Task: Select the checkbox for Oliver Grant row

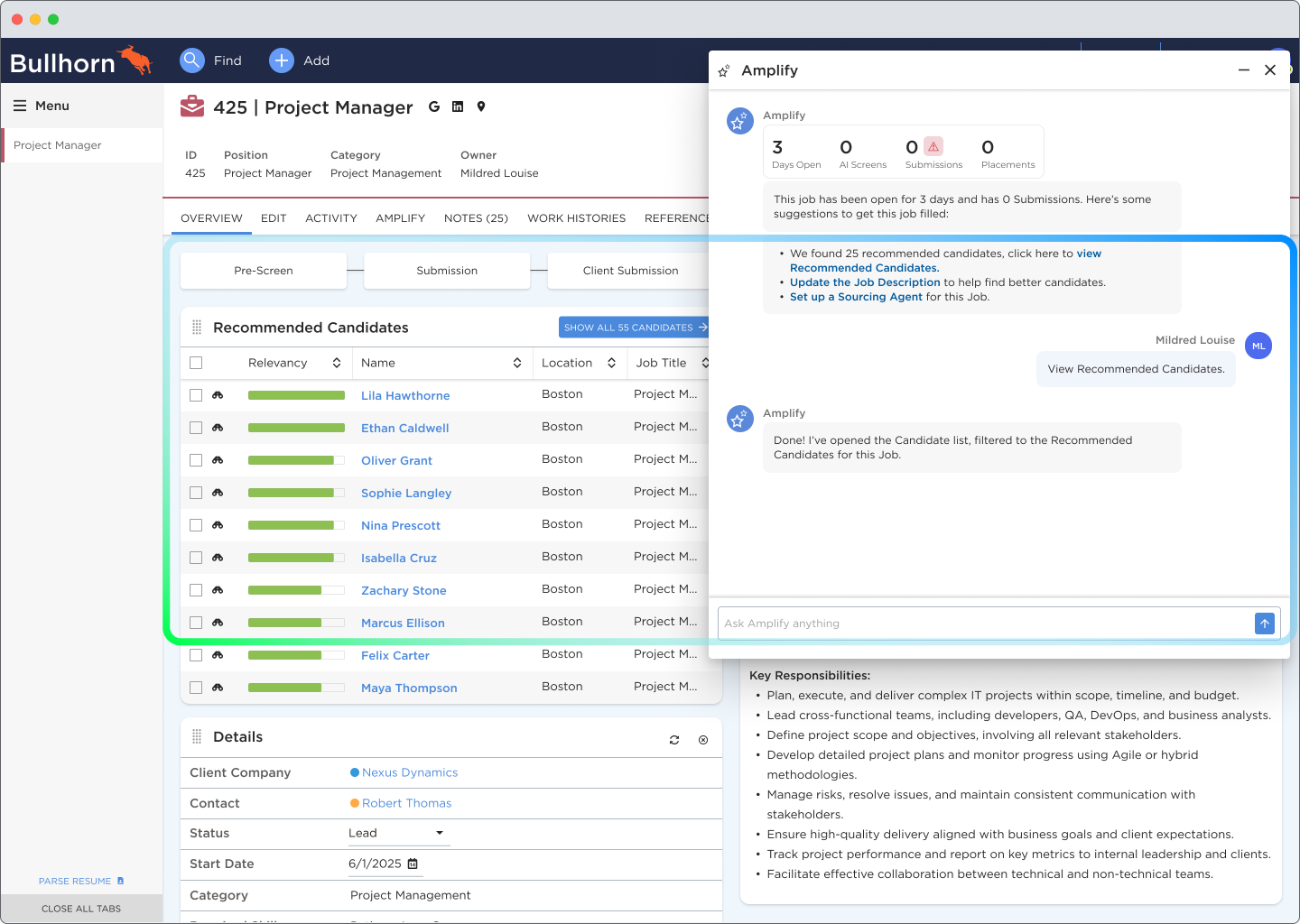Action: click(196, 460)
